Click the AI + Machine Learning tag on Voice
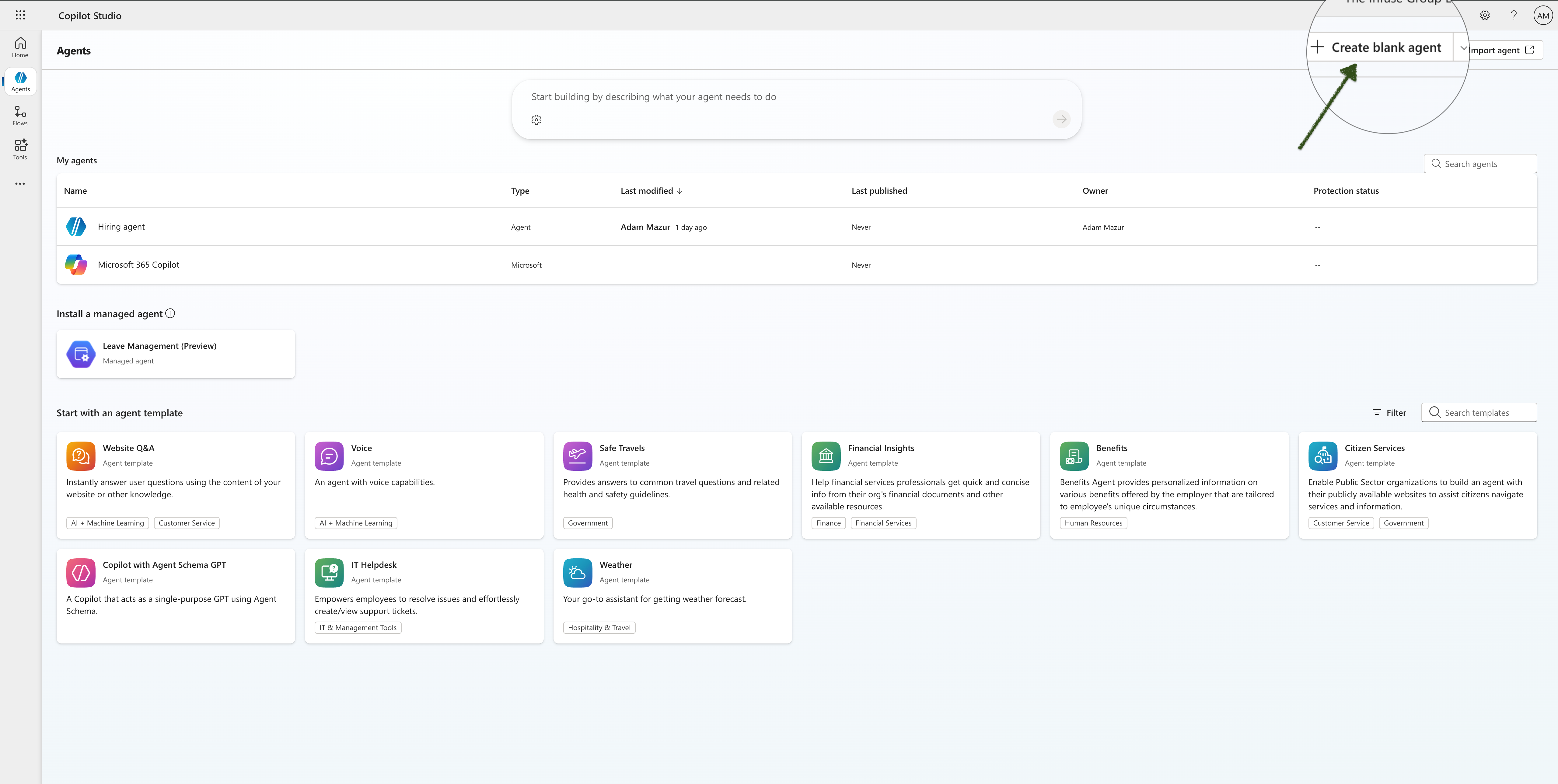The width and height of the screenshot is (1558, 784). [x=356, y=523]
